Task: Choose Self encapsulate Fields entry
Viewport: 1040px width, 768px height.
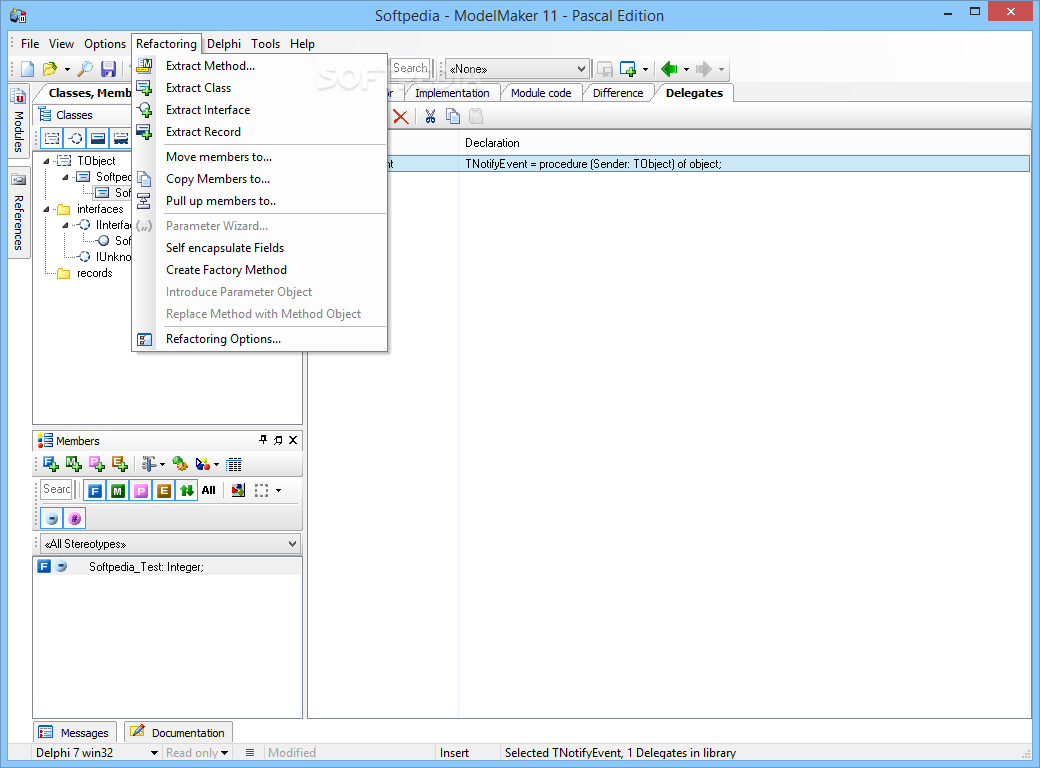Action: 225,248
